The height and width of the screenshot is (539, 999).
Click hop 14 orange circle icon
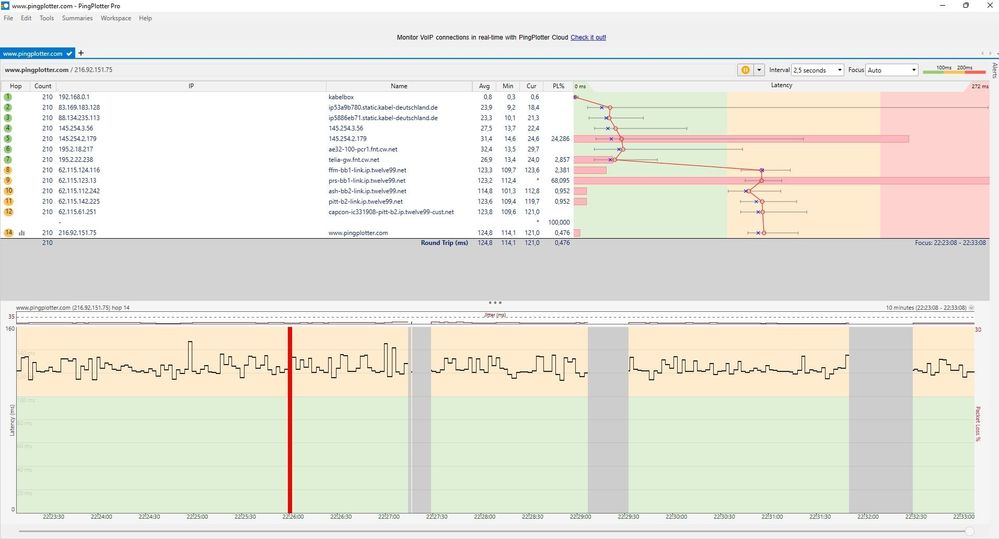(x=8, y=233)
